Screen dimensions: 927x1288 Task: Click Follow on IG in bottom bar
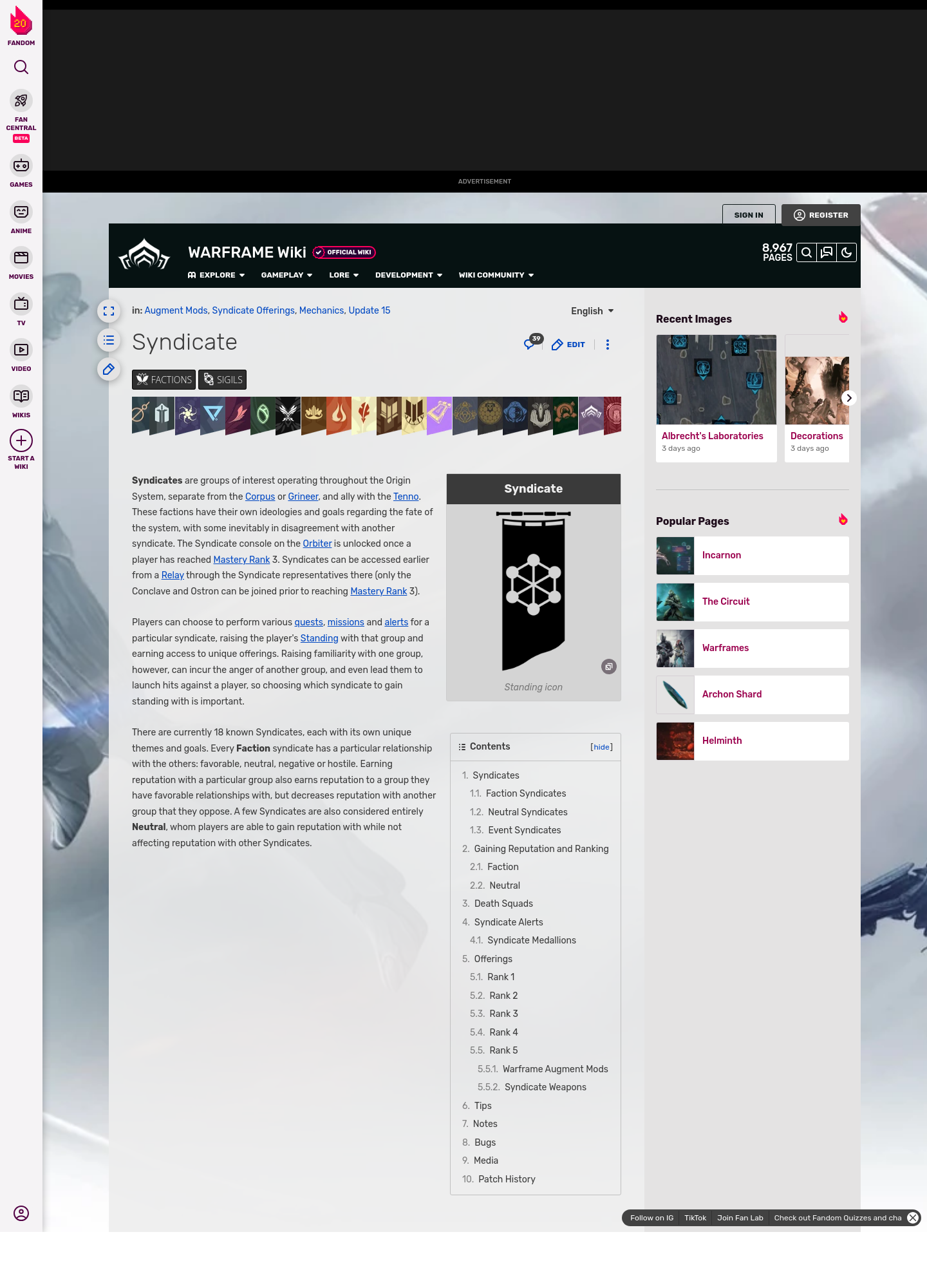tap(651, 1218)
